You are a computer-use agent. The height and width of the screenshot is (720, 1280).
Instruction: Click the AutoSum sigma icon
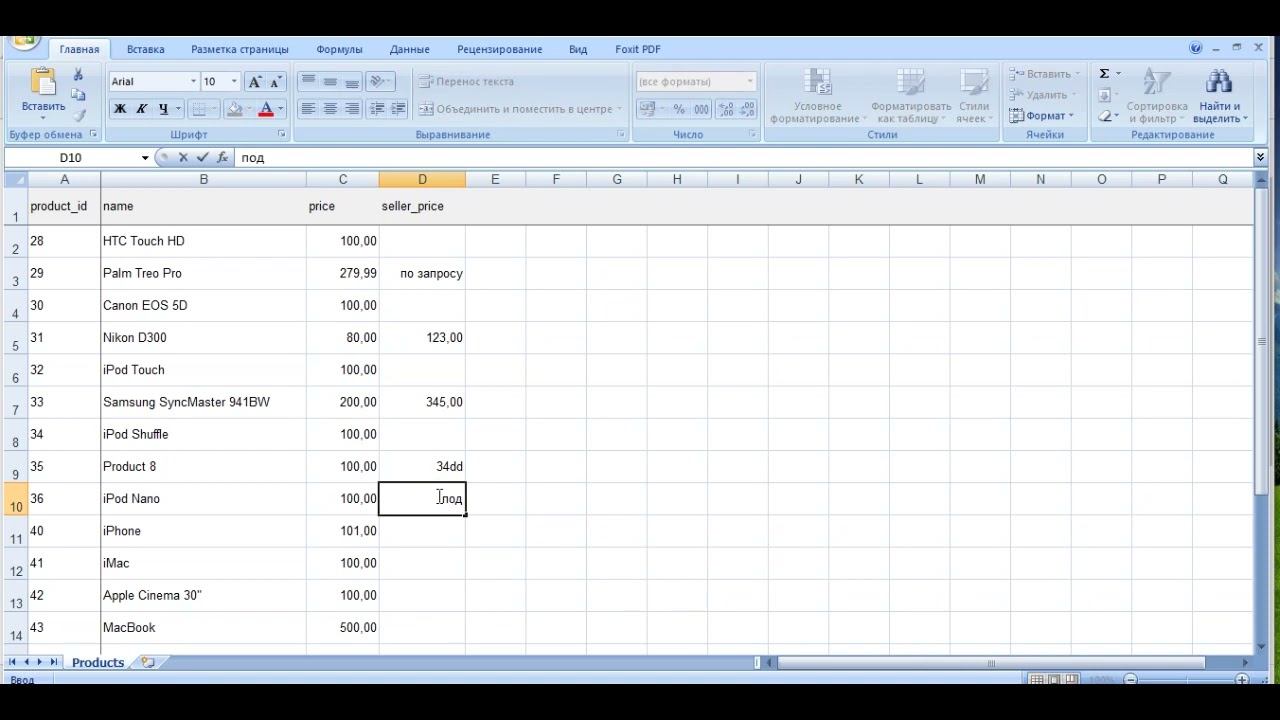[1104, 74]
